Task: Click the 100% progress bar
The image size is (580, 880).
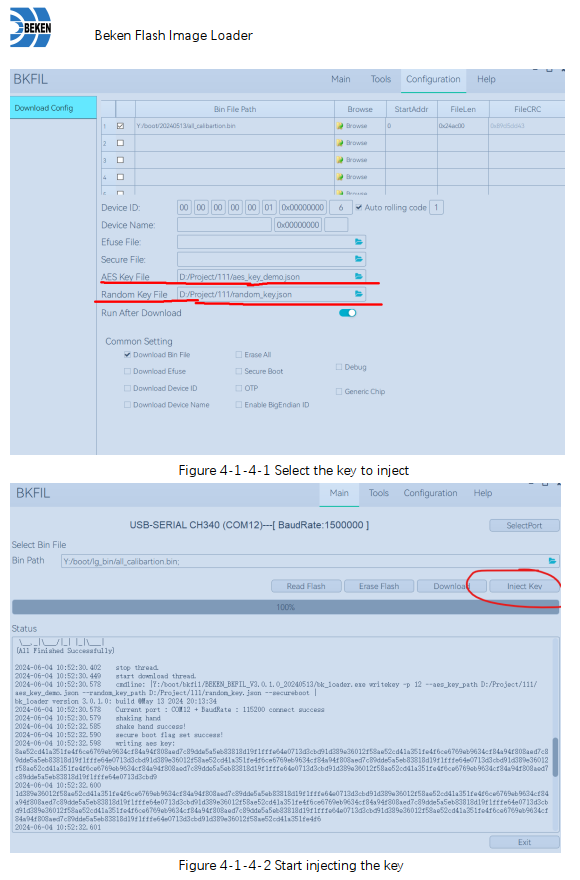Action: 285,607
